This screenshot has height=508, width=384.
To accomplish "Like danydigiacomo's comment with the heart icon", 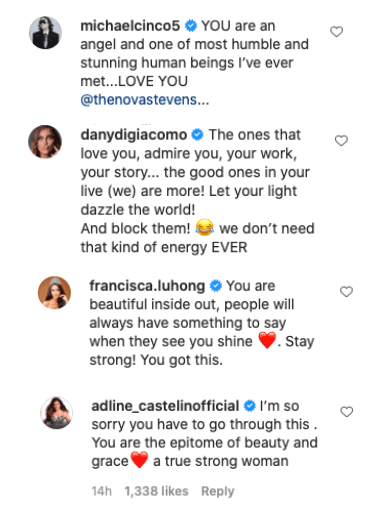I will click(341, 141).
